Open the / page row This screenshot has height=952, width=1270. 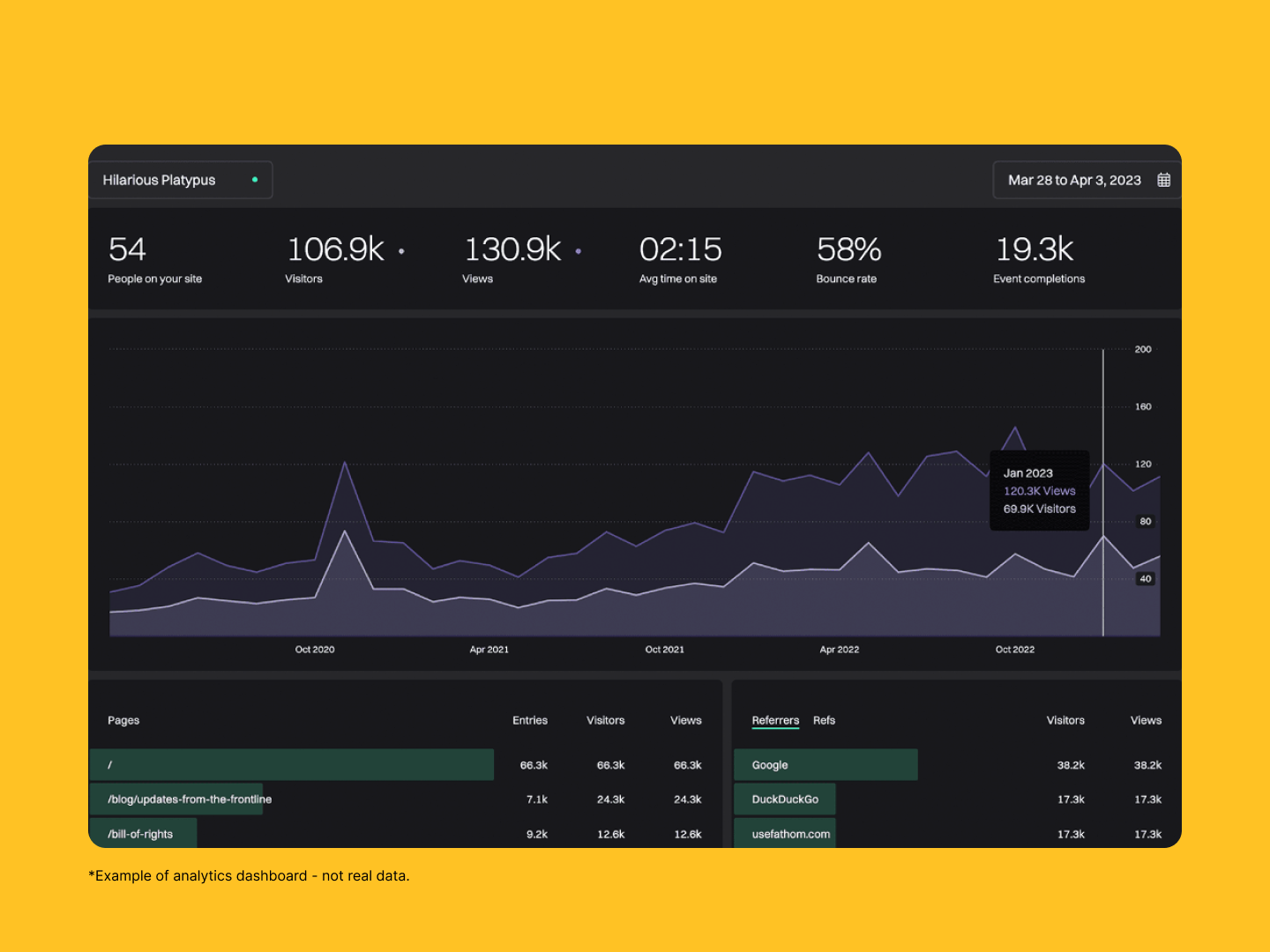(x=406, y=765)
